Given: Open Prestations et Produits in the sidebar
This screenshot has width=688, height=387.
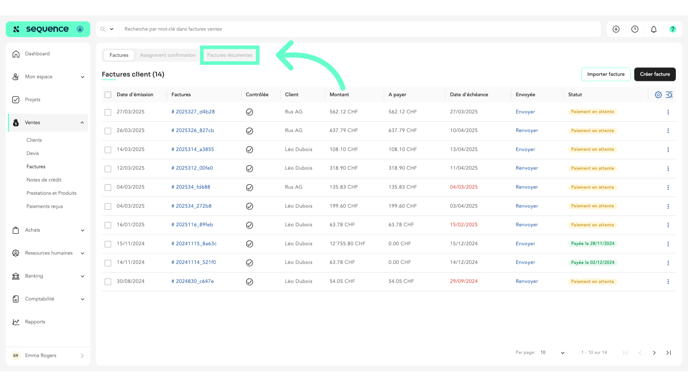Looking at the screenshot, I should click(51, 193).
